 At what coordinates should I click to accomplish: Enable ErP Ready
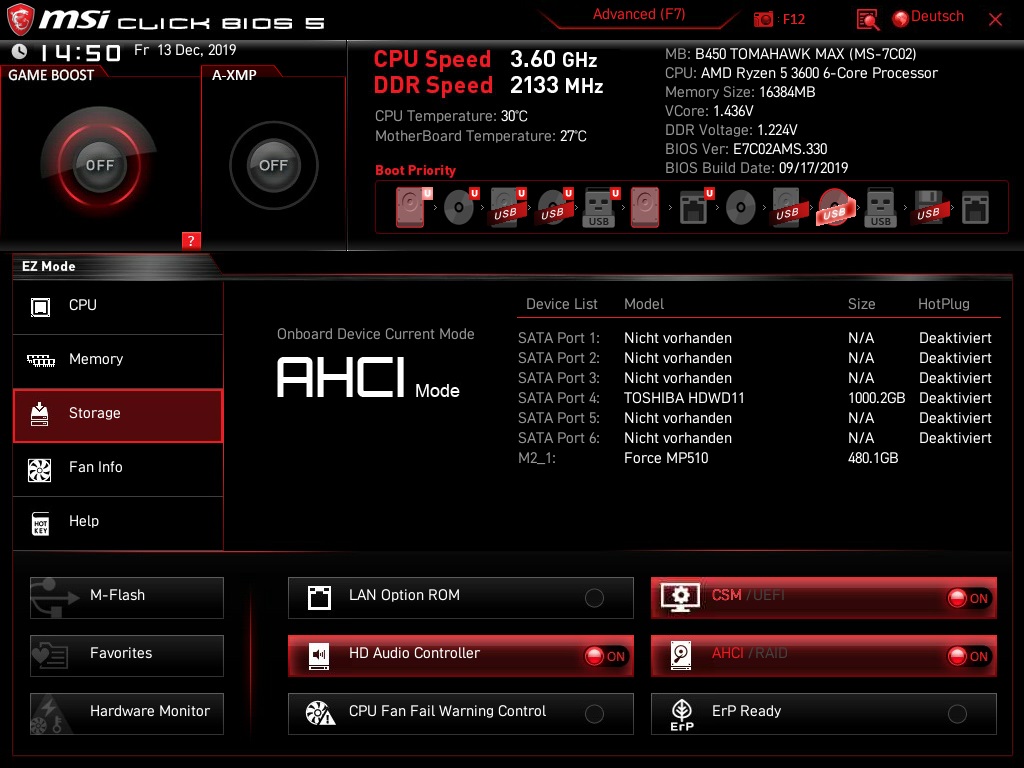coord(824,714)
